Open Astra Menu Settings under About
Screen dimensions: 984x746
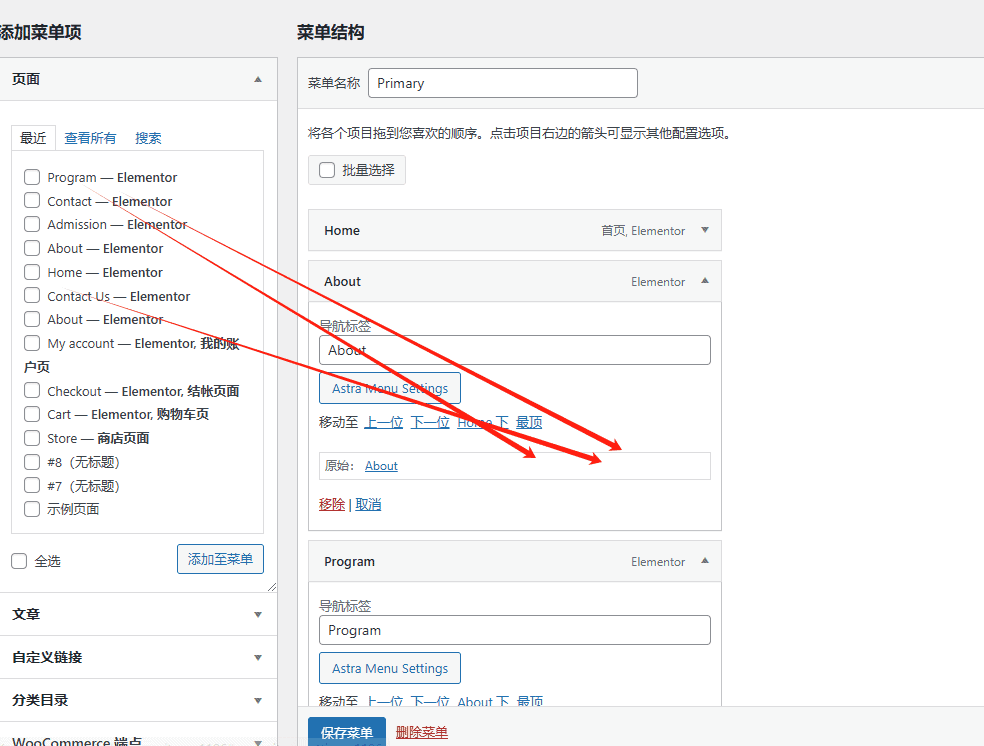390,388
